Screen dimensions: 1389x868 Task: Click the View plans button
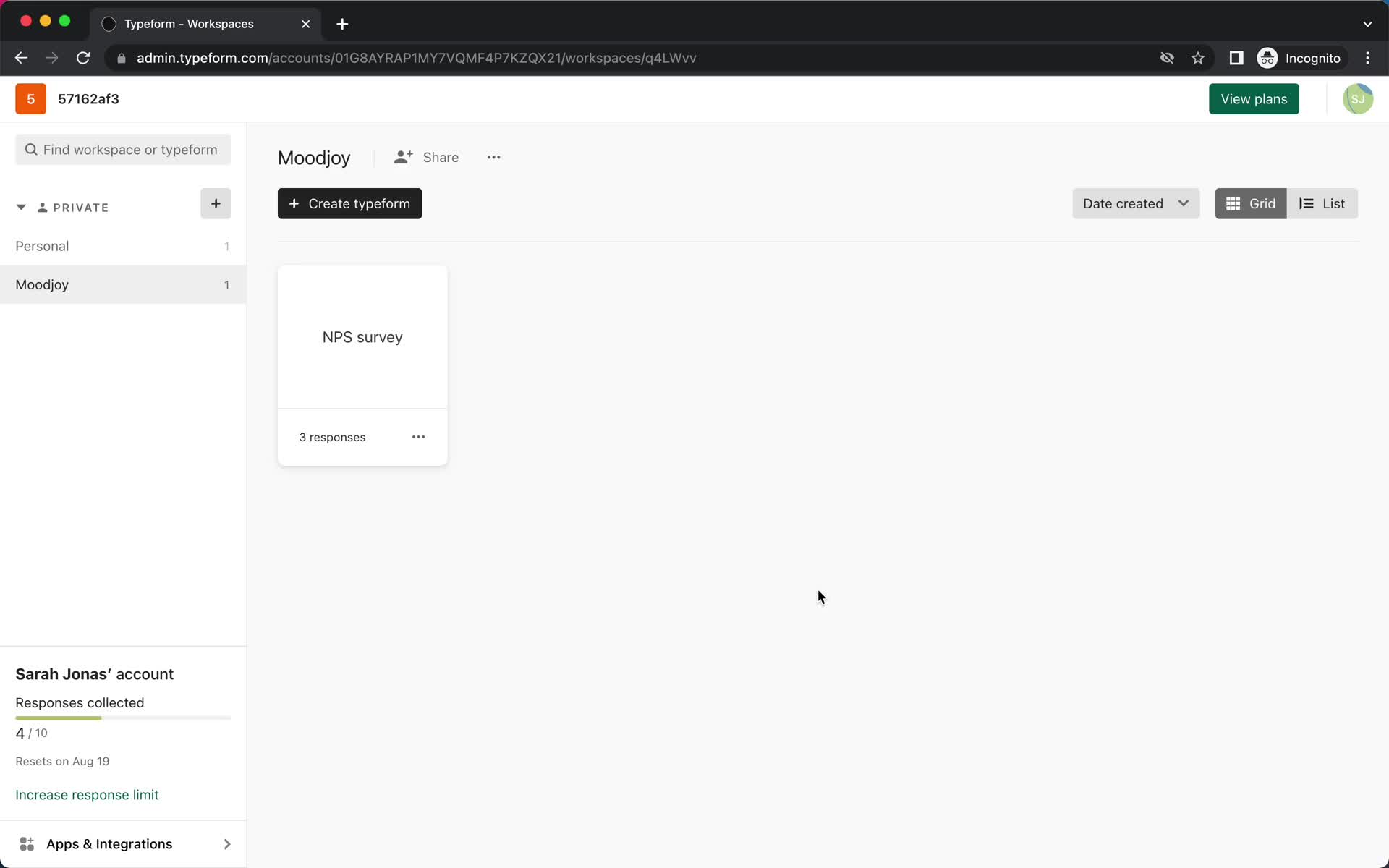pyautogui.click(x=1254, y=99)
